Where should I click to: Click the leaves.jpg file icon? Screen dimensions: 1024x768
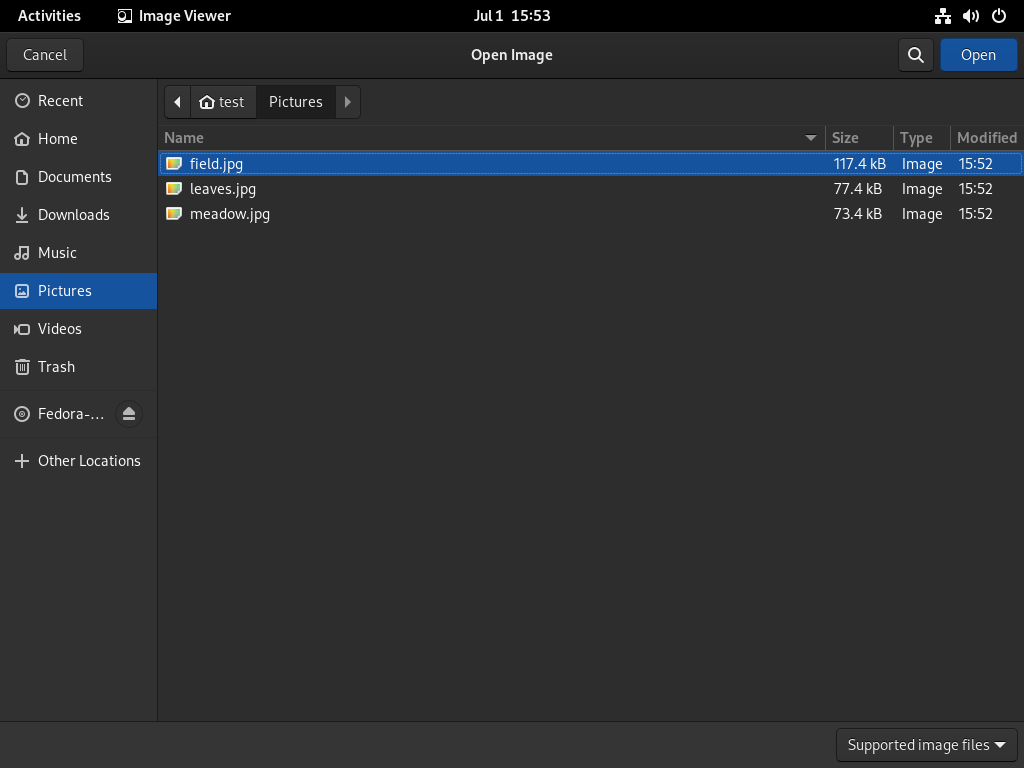(x=174, y=189)
